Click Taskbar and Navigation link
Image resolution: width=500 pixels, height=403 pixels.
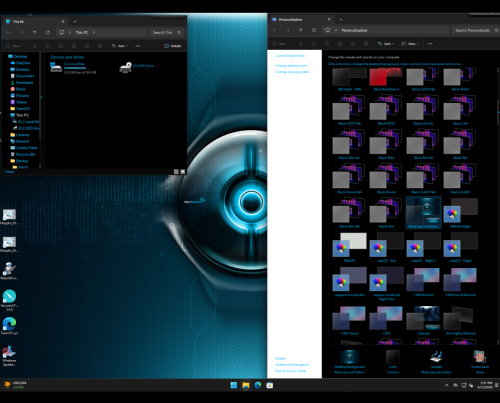point(292,365)
